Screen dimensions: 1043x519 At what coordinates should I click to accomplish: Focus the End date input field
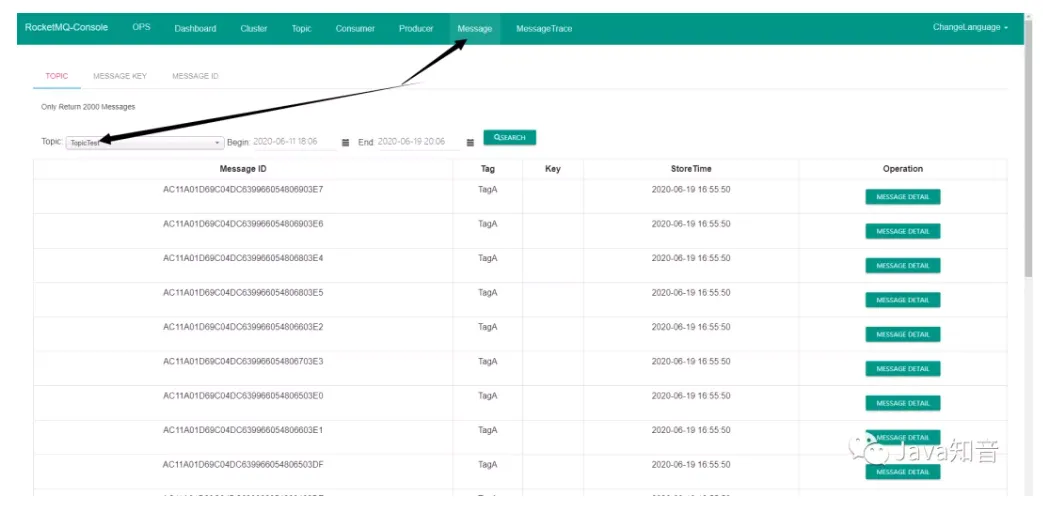point(419,142)
